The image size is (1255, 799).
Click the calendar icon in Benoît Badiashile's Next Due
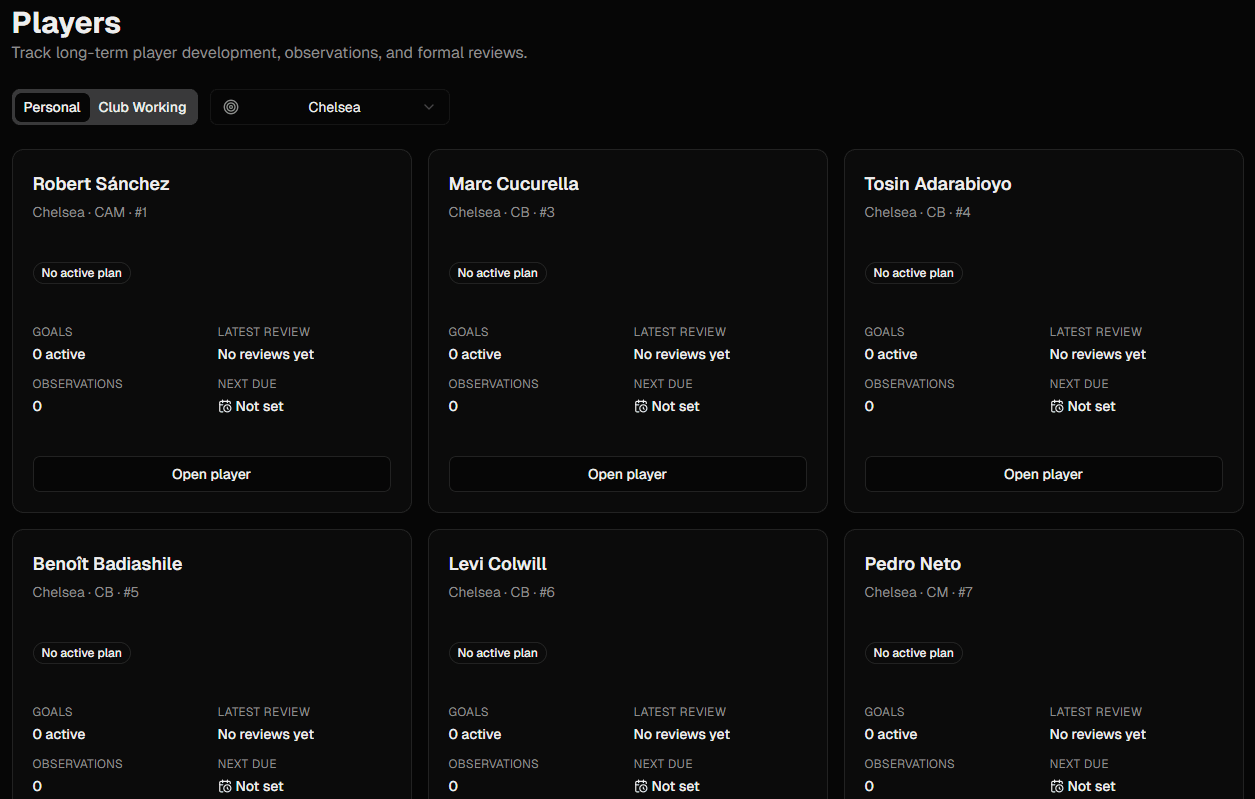click(x=225, y=786)
